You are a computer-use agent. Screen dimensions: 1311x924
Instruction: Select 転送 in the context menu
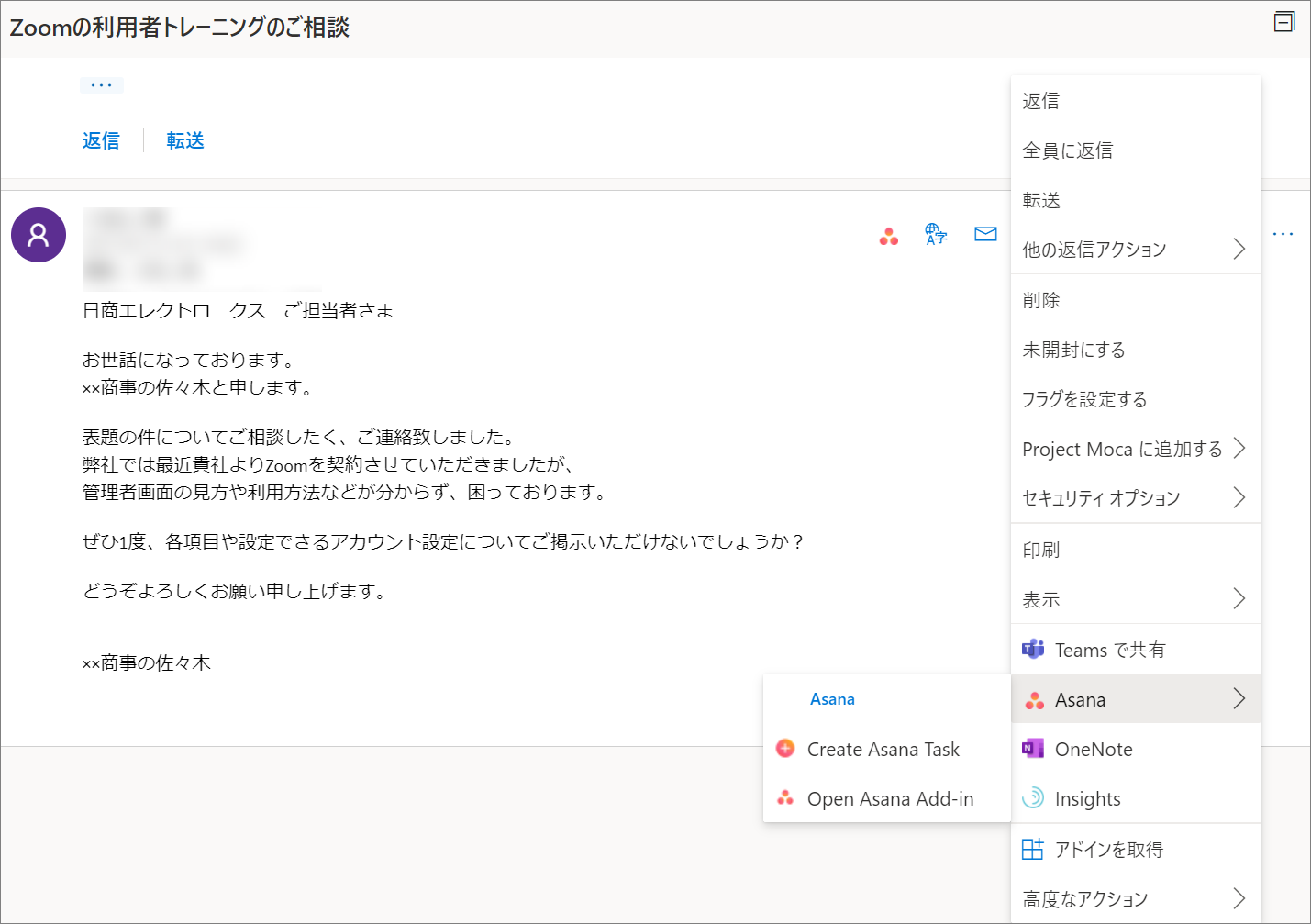1136,200
